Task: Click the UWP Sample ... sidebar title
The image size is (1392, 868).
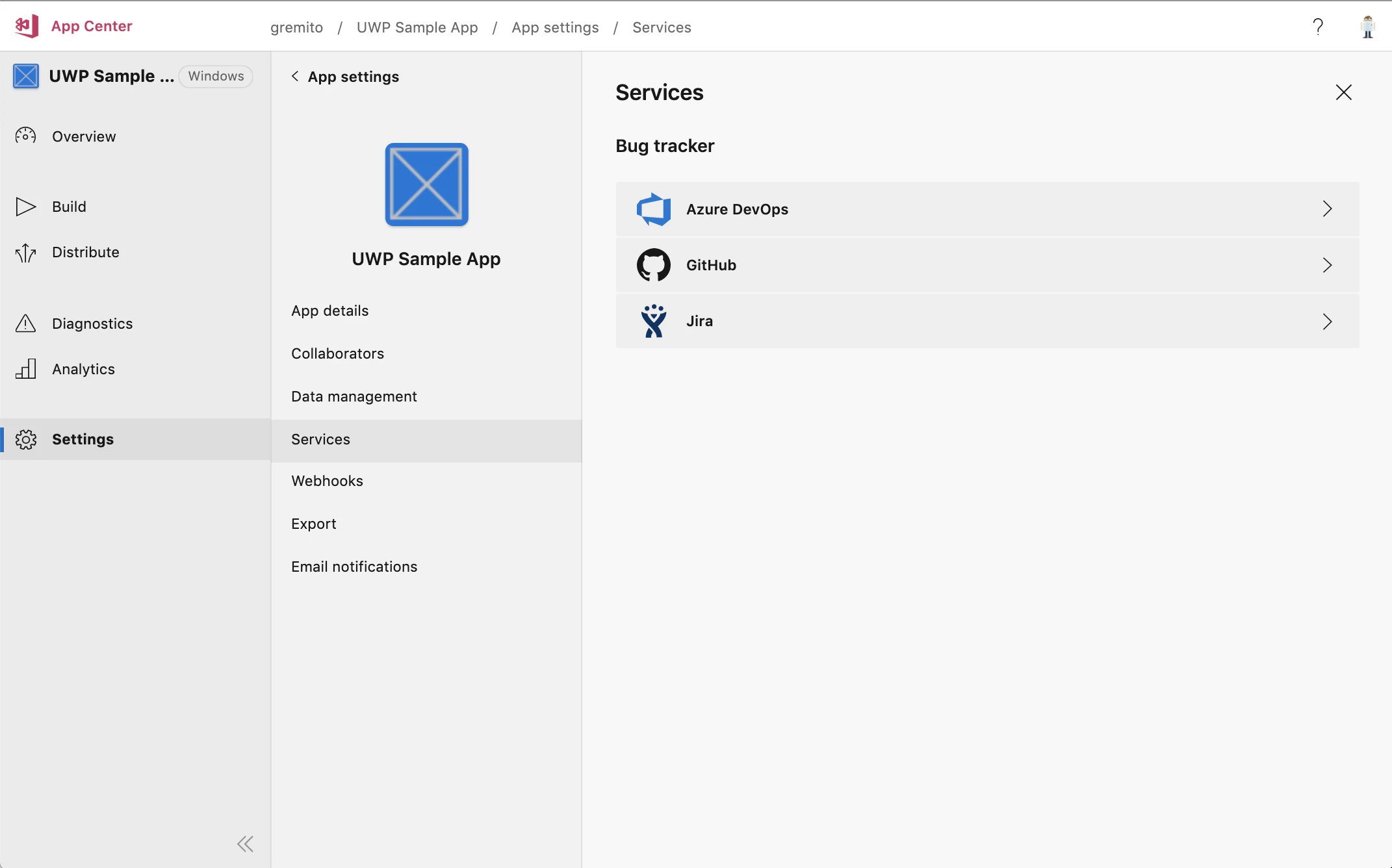Action: (x=112, y=76)
